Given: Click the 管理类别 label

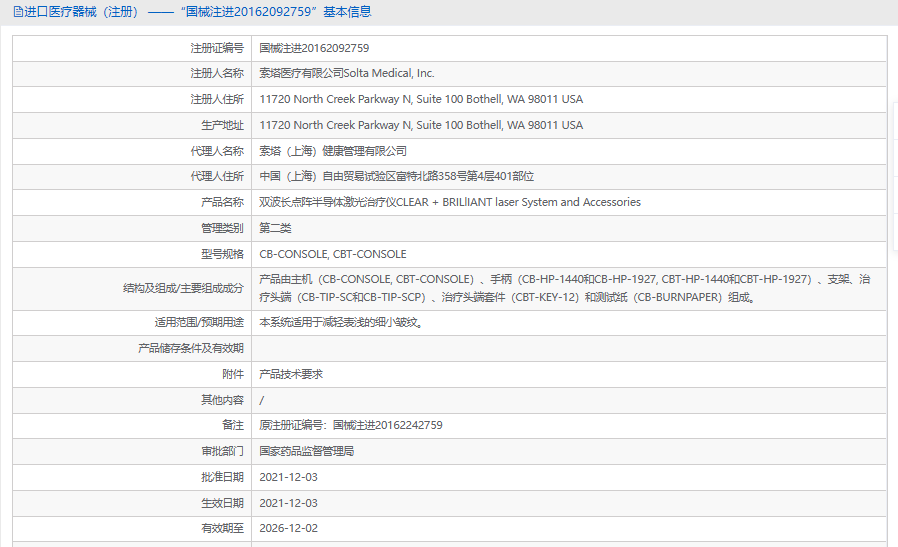Looking at the screenshot, I should [222, 228].
